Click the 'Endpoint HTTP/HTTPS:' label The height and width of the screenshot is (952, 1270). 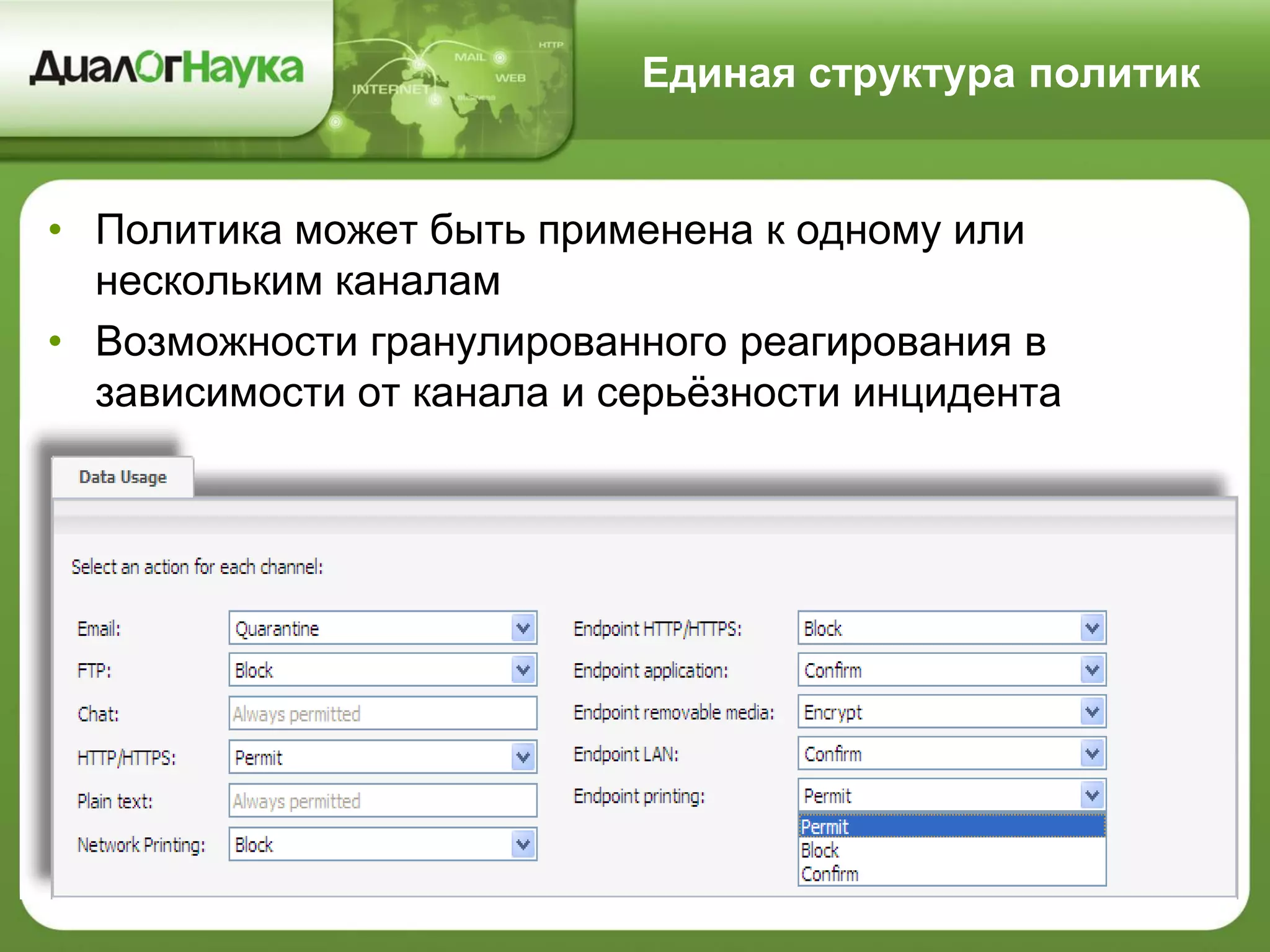click(657, 628)
